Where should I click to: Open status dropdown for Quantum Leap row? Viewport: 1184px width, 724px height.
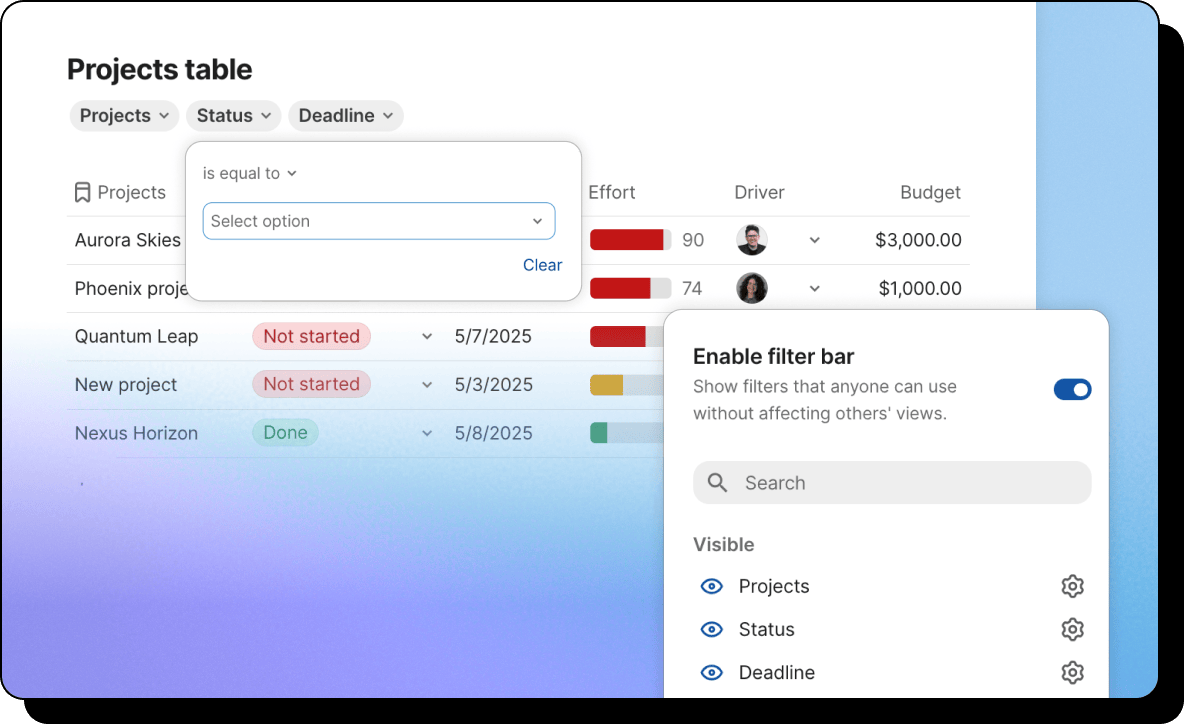[x=427, y=336]
